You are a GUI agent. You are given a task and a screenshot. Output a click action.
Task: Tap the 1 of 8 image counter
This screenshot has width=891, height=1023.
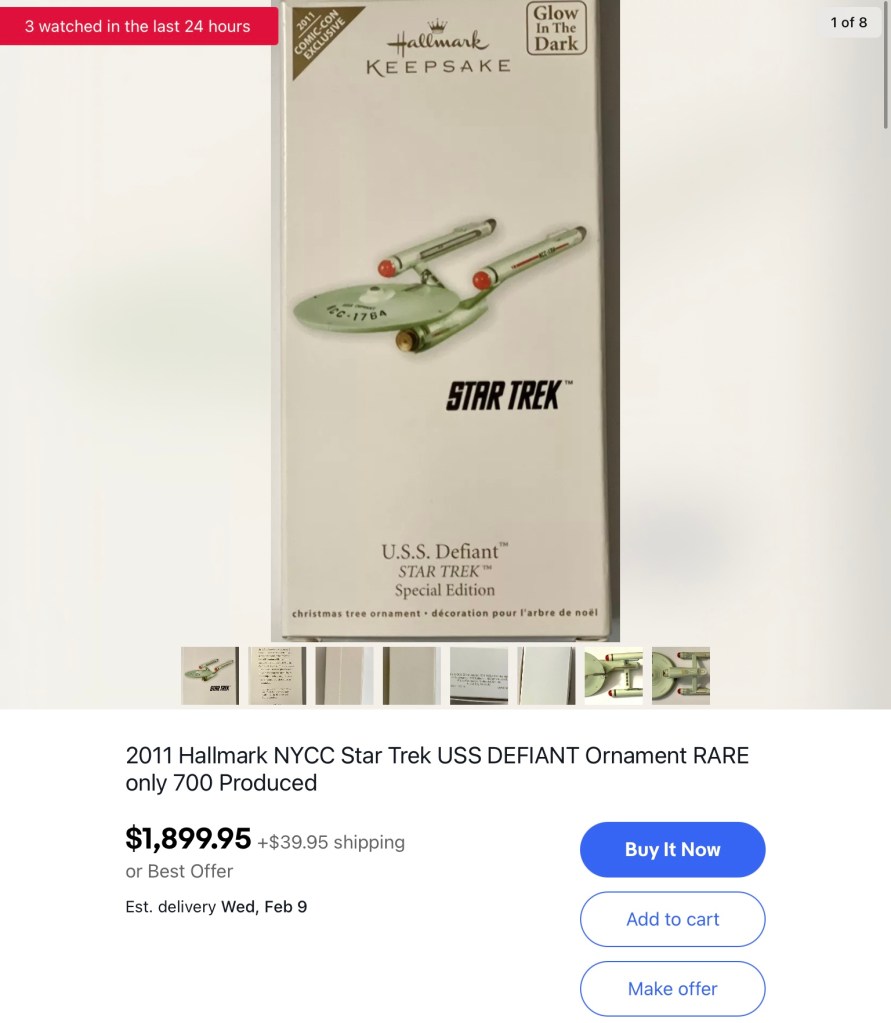point(849,22)
